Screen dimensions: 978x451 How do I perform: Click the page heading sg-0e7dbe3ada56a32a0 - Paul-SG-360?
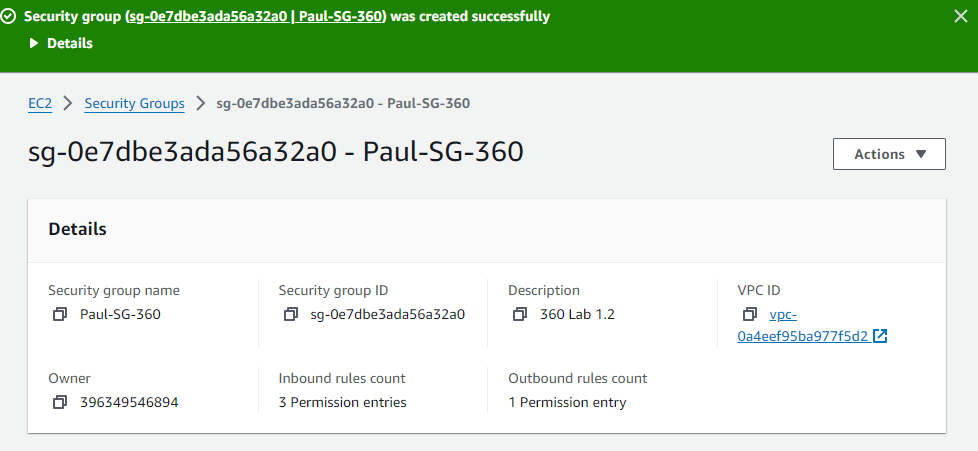[276, 153]
